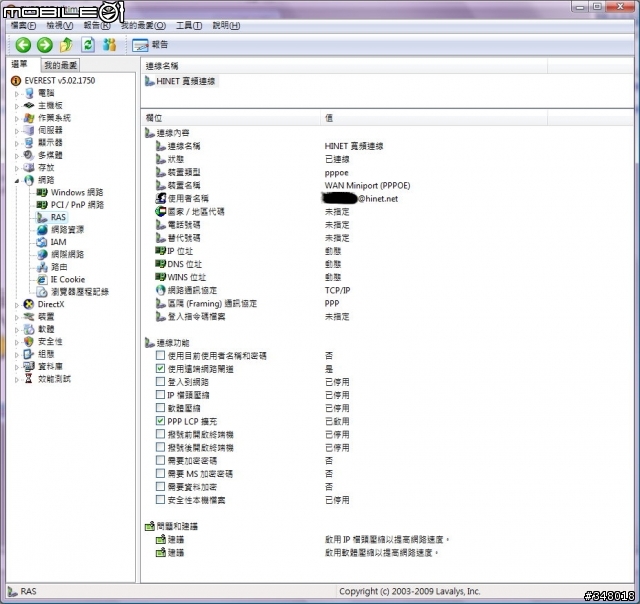Screen dimensions: 640x604
Task: Collapse the 網路 tree node
Action: coord(17,181)
